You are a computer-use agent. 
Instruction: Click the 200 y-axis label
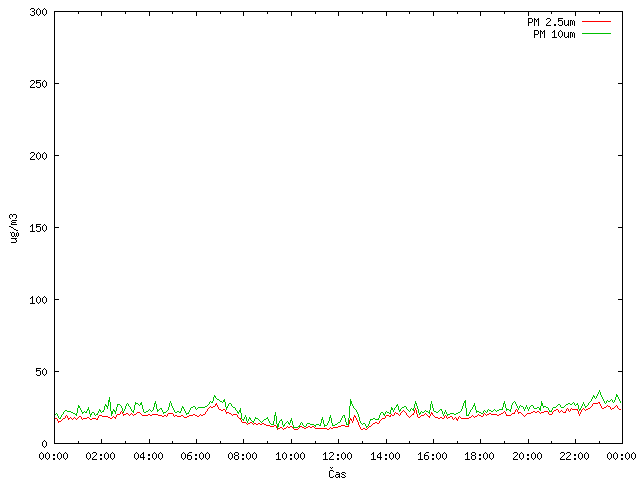pyautogui.click(x=38, y=156)
